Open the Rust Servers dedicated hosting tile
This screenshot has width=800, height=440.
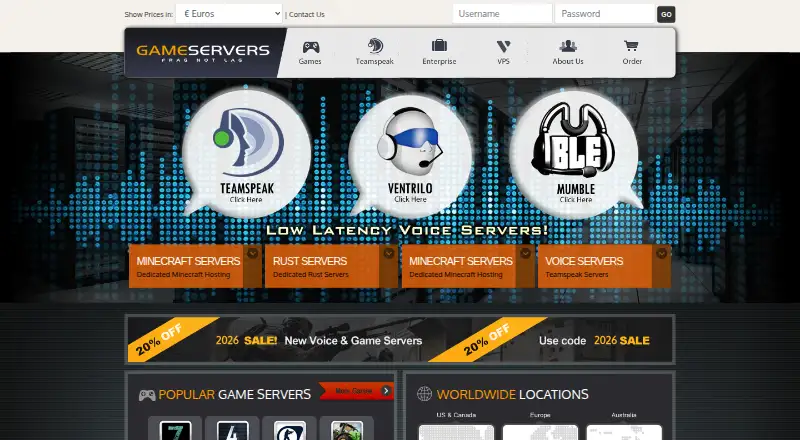[331, 266]
